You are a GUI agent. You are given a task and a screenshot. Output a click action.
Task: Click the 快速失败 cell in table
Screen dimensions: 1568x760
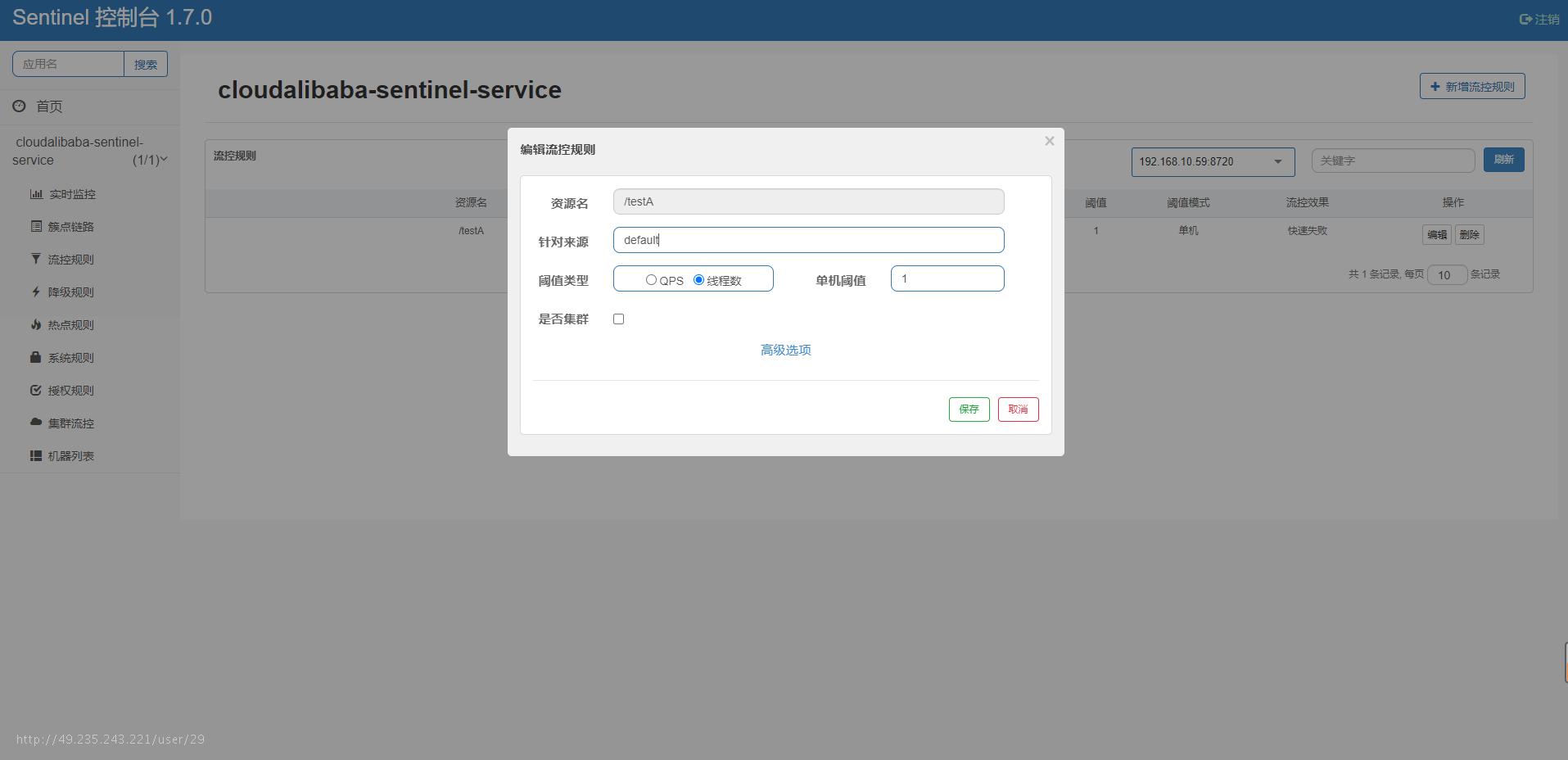1307,231
